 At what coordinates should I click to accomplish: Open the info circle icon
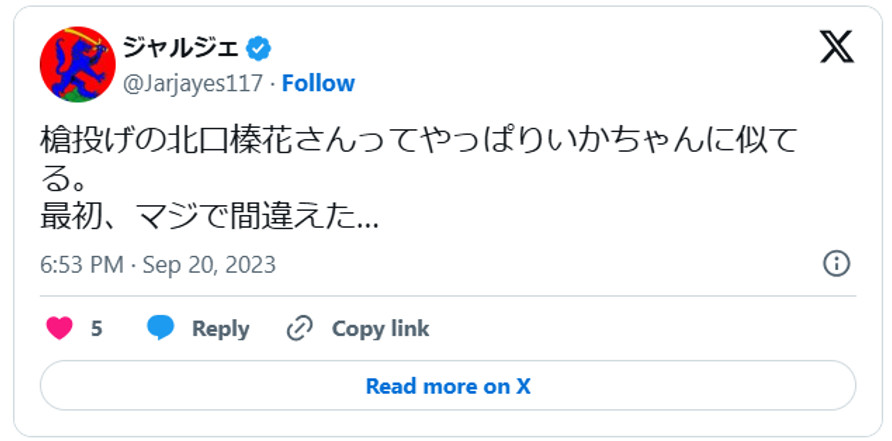[836, 264]
